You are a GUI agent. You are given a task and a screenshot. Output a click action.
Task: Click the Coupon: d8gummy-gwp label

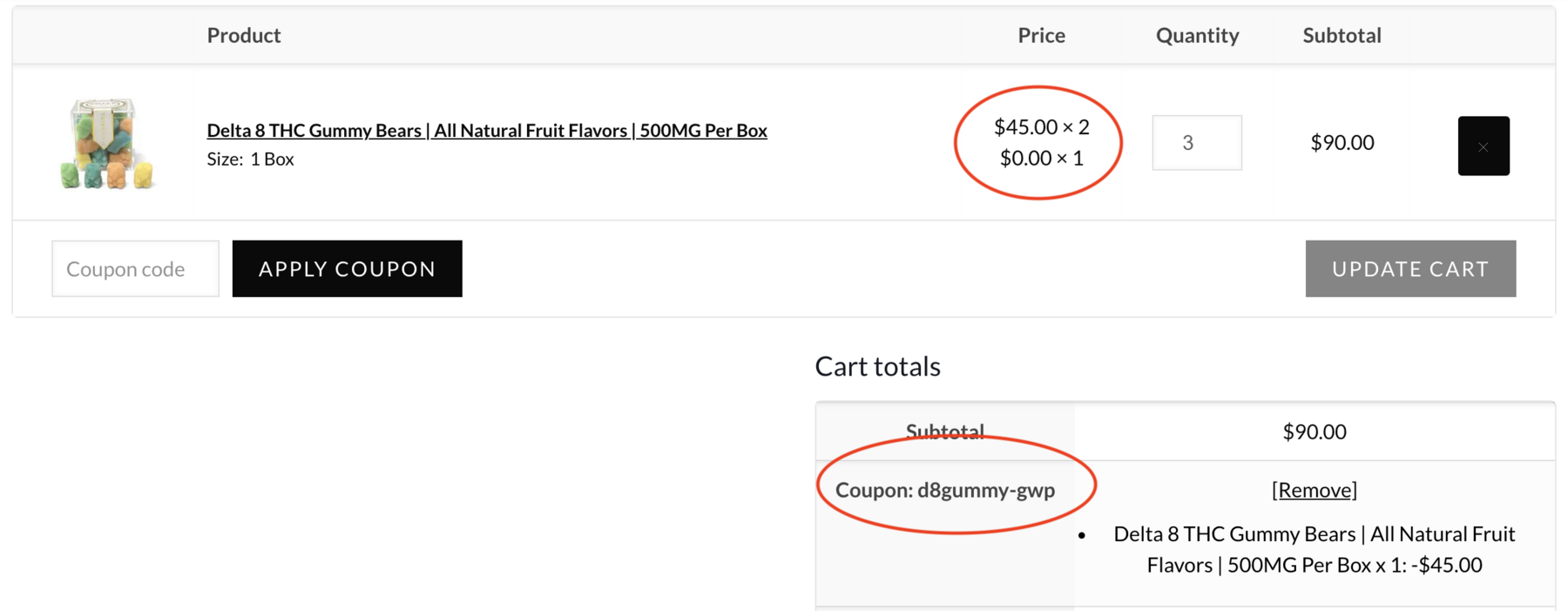click(944, 490)
